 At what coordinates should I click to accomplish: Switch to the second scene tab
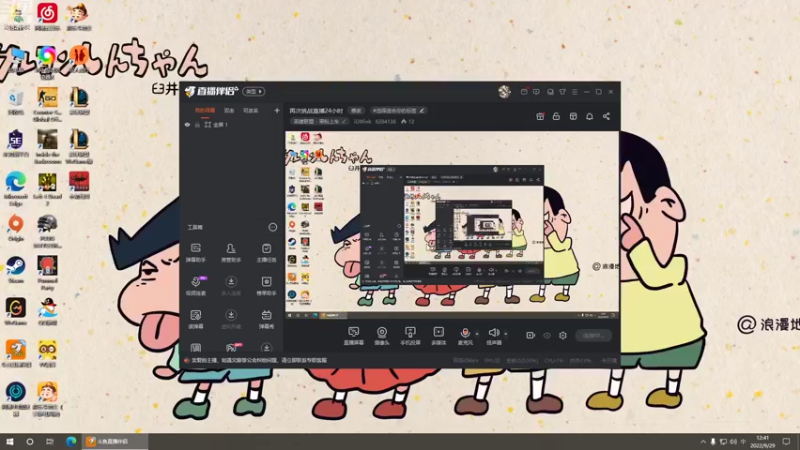coord(229,110)
